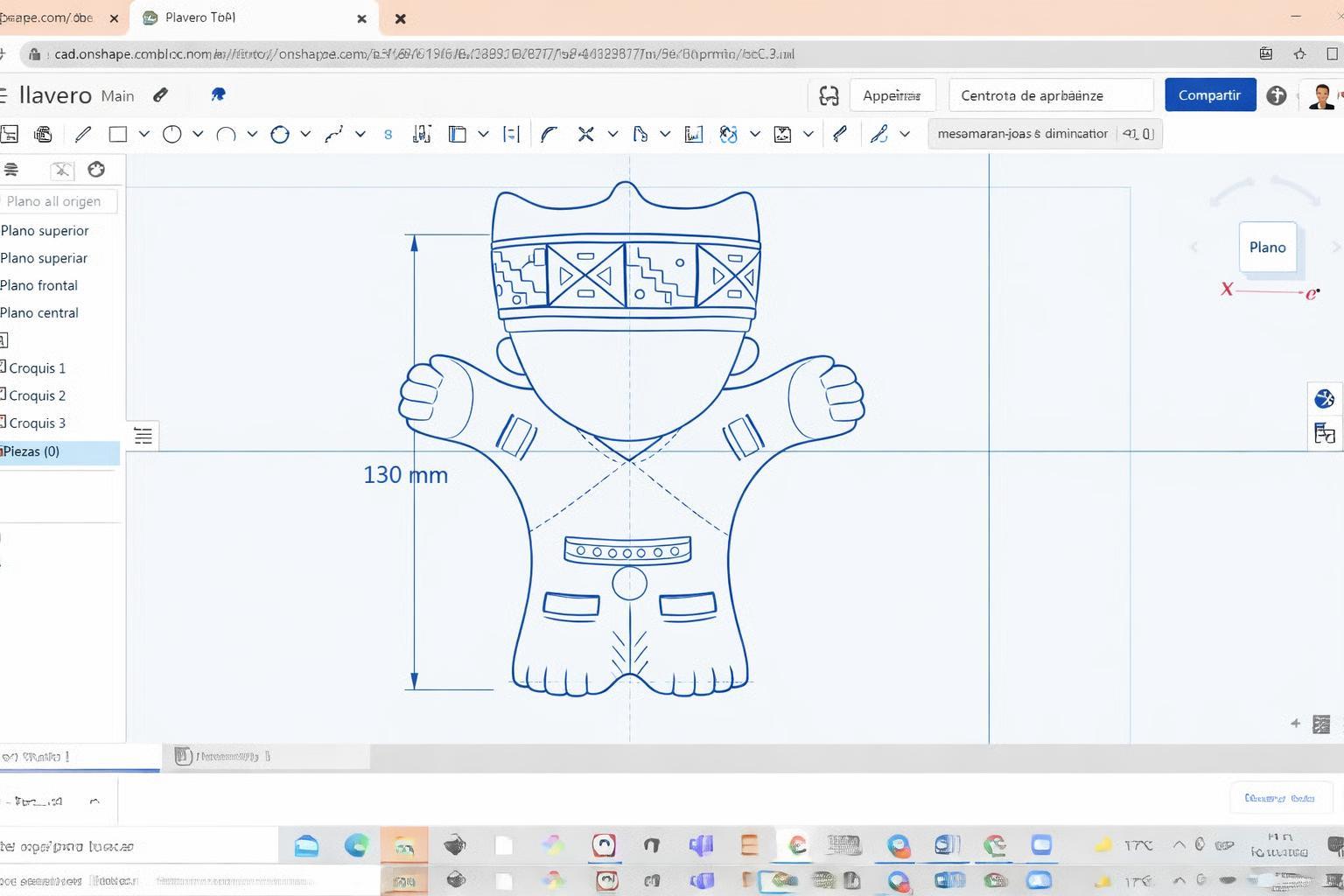Select the Rectangle sketch tool

[x=117, y=134]
